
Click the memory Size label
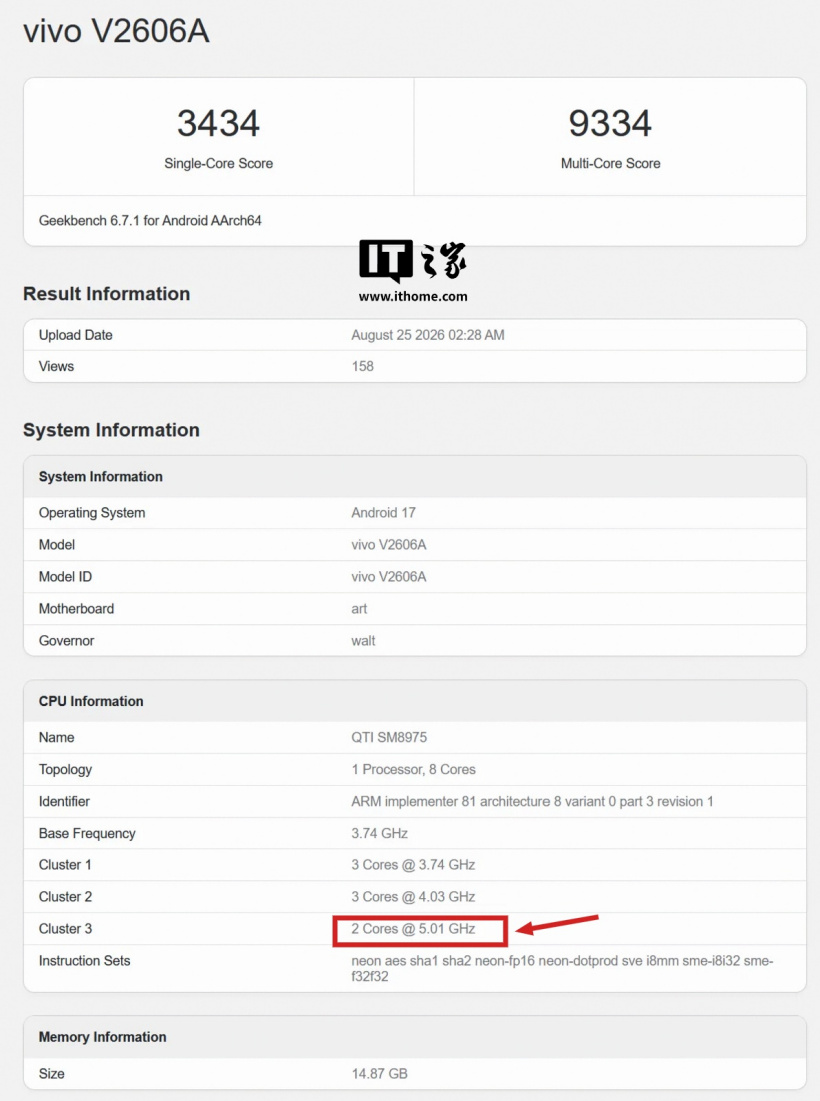coord(51,1074)
